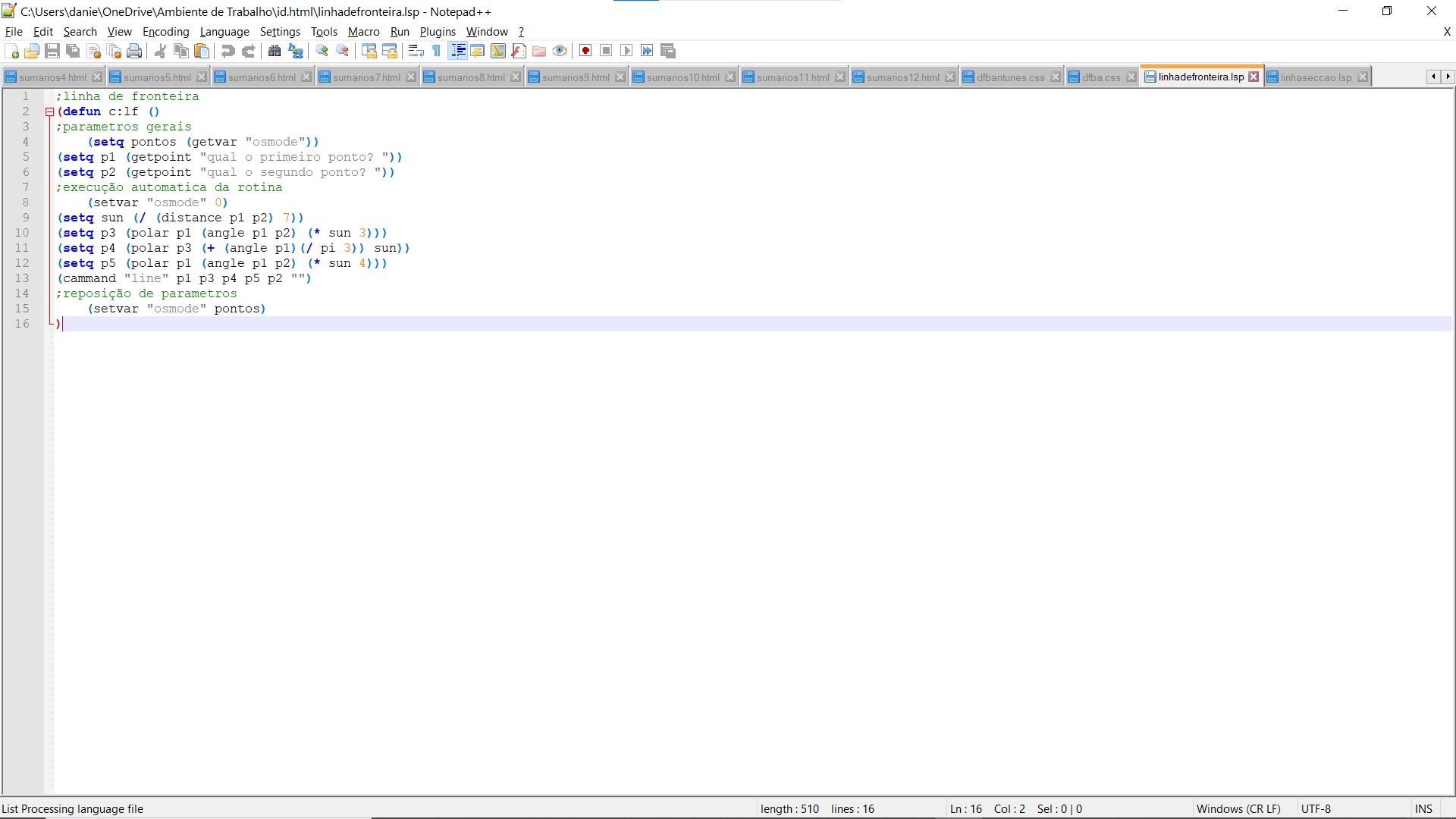Toggle Folder as Workspace icon
1456x819 pixels.
[539, 51]
